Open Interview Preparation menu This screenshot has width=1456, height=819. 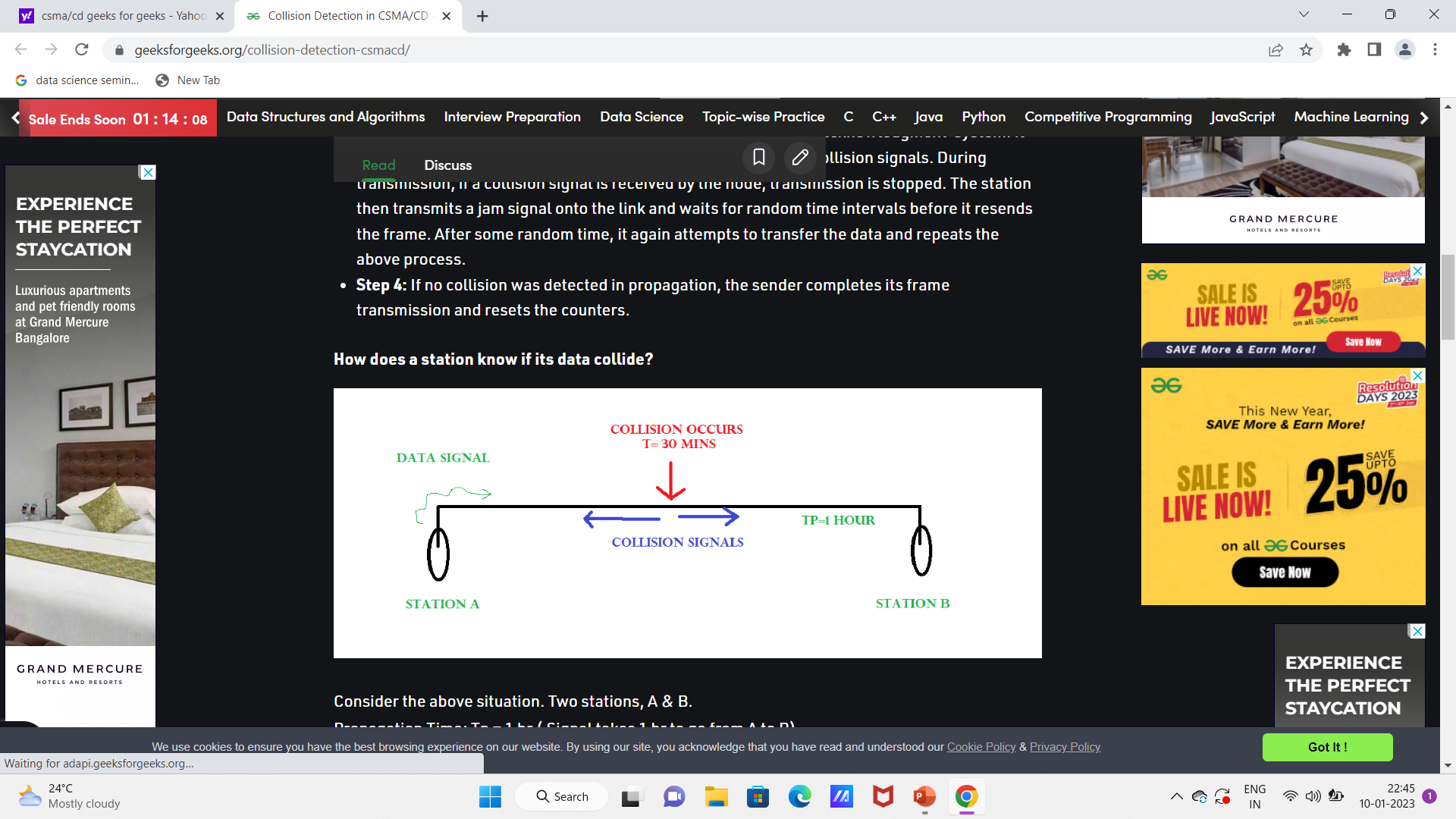[x=512, y=117]
